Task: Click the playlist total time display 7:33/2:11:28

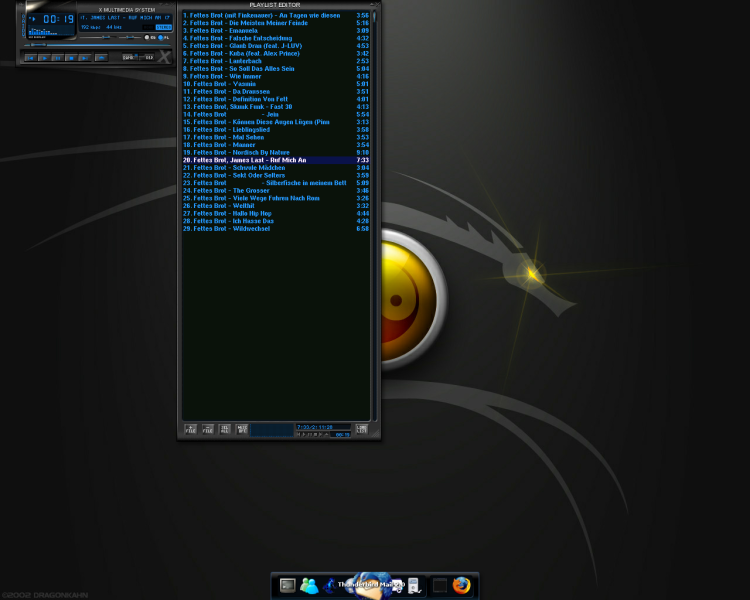Action: coord(323,427)
